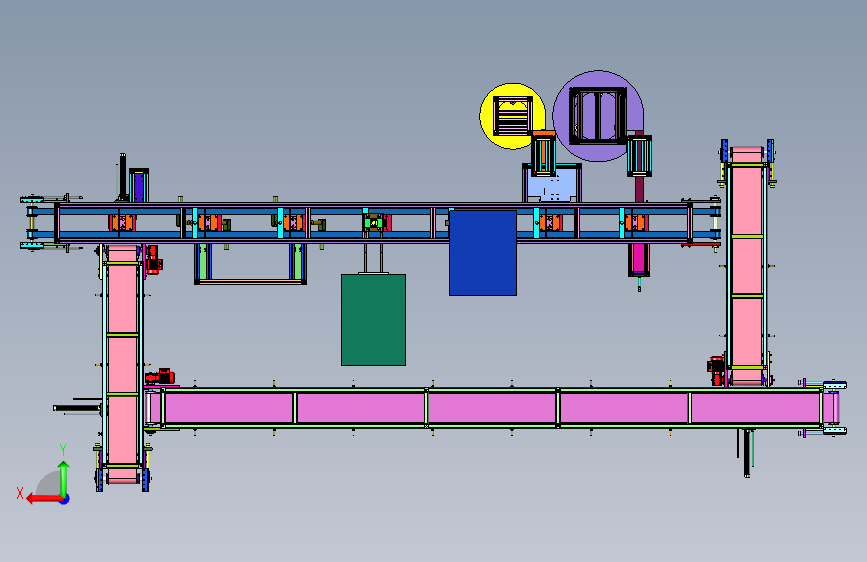
Task: Select the green rectangular box in the model
Action: (x=373, y=320)
